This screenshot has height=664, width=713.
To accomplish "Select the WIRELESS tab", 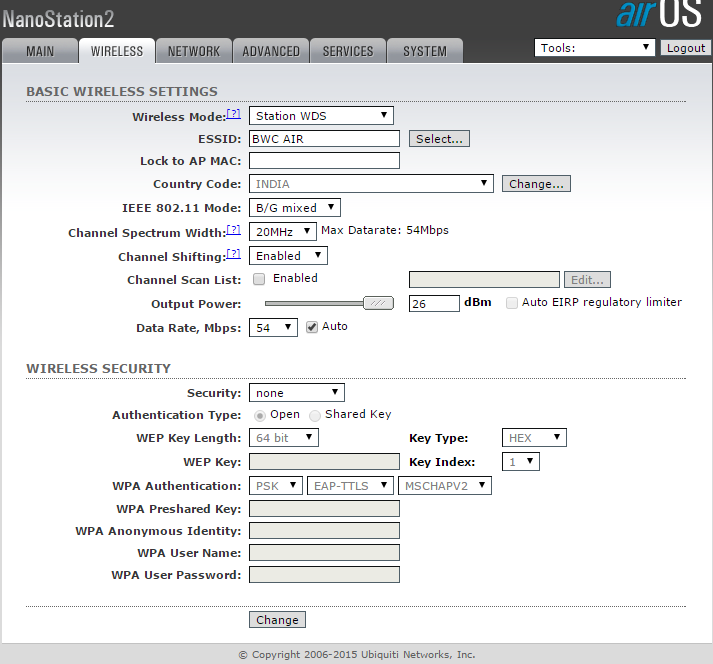I will [117, 51].
